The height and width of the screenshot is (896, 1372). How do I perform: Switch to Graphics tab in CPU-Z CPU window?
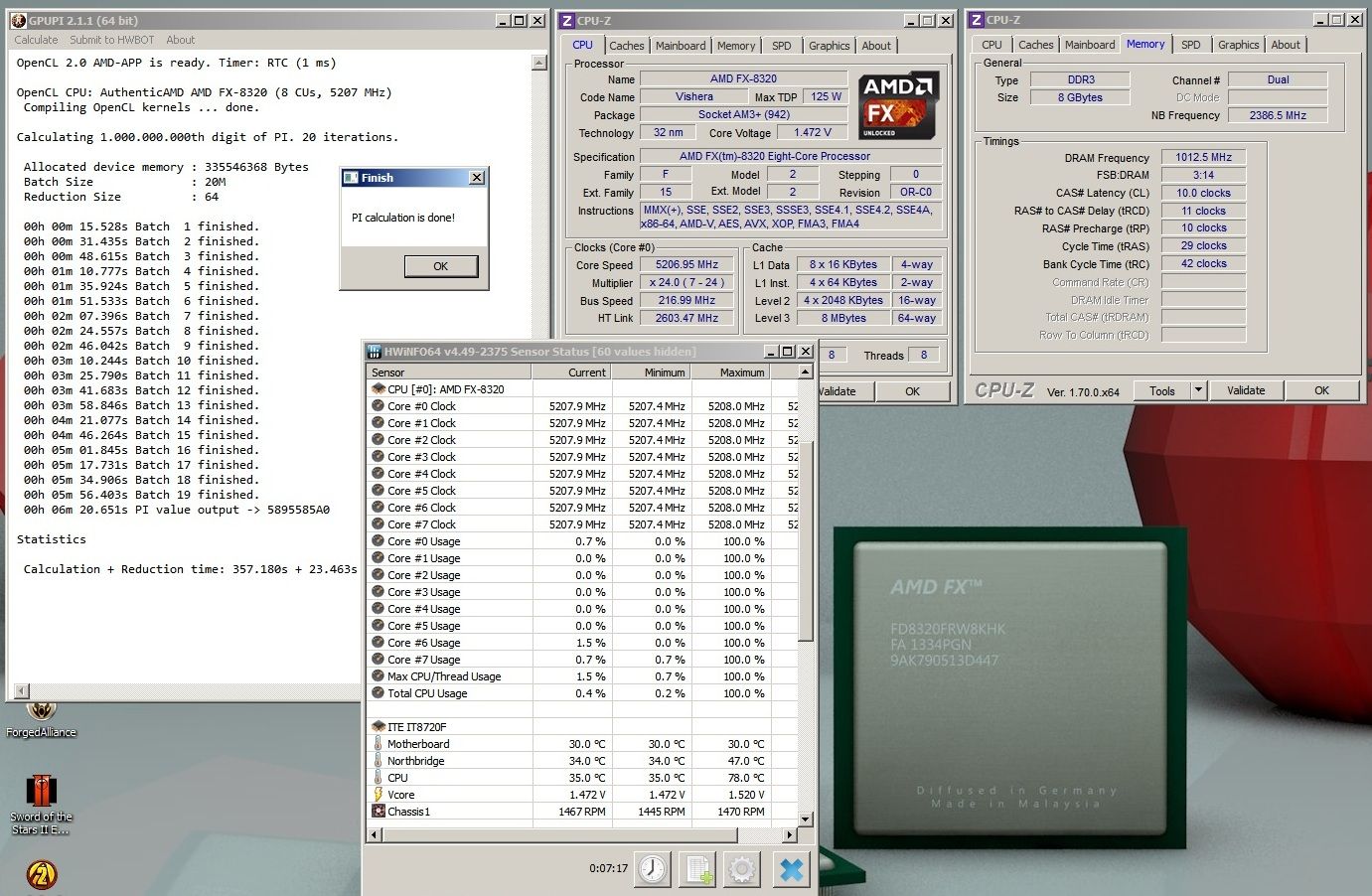pyautogui.click(x=830, y=46)
